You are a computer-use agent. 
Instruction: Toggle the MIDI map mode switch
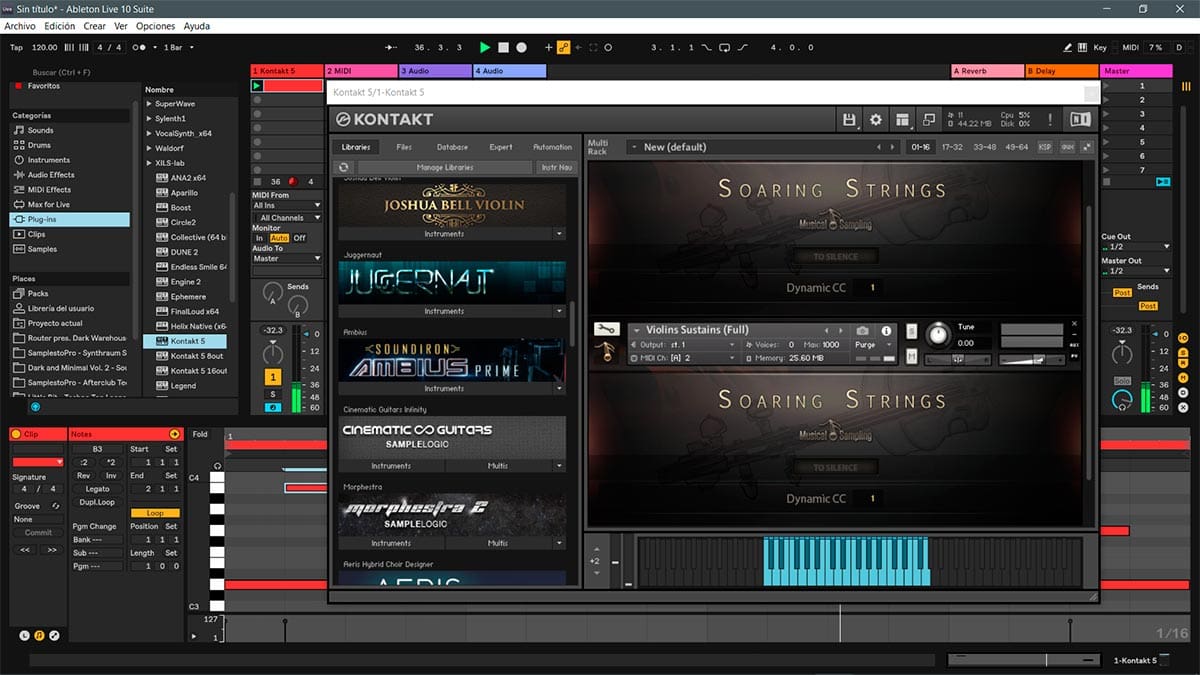1130,47
